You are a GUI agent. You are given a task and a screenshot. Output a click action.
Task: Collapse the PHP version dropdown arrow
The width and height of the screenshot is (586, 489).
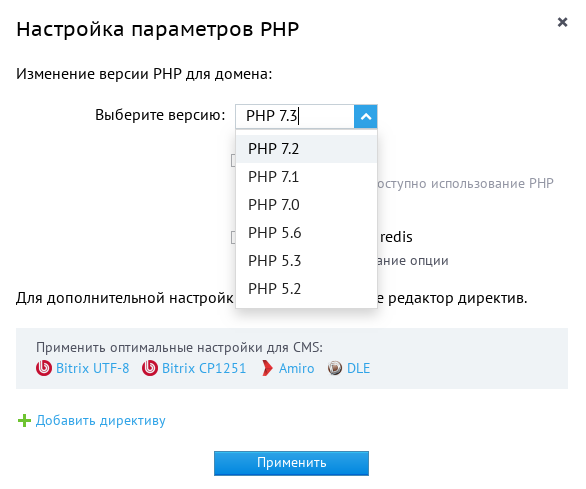tap(366, 117)
